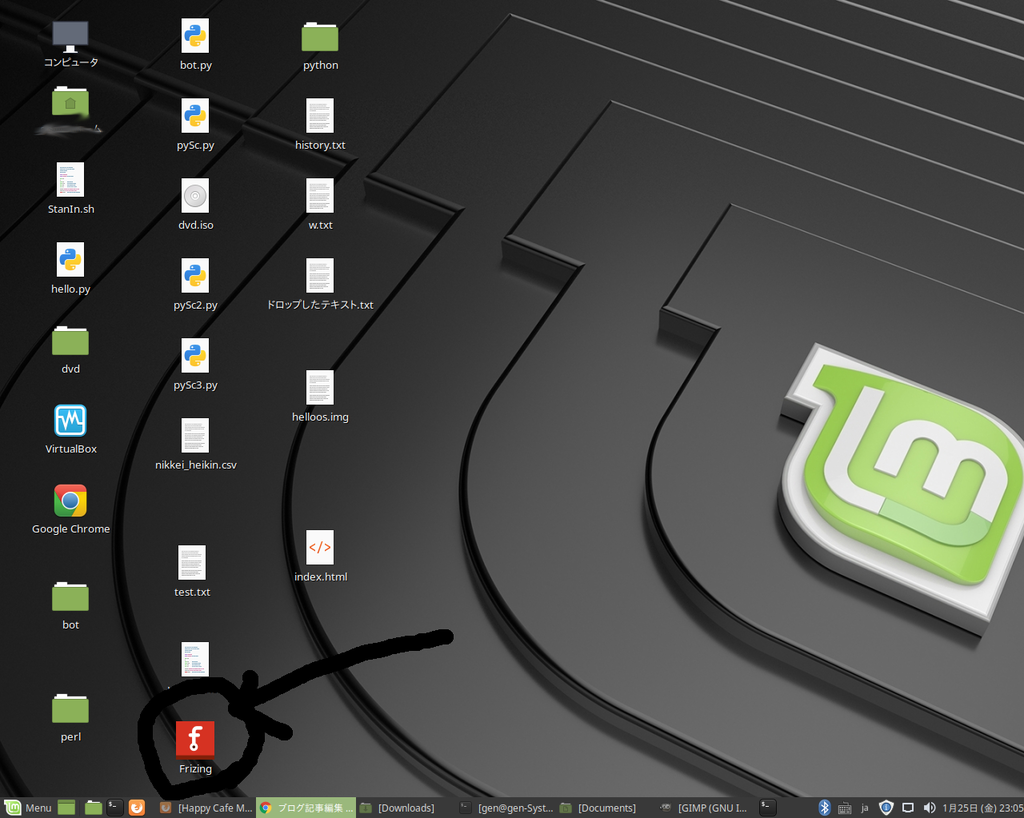Select the perl folder
Image resolution: width=1024 pixels, height=818 pixels.
71,708
